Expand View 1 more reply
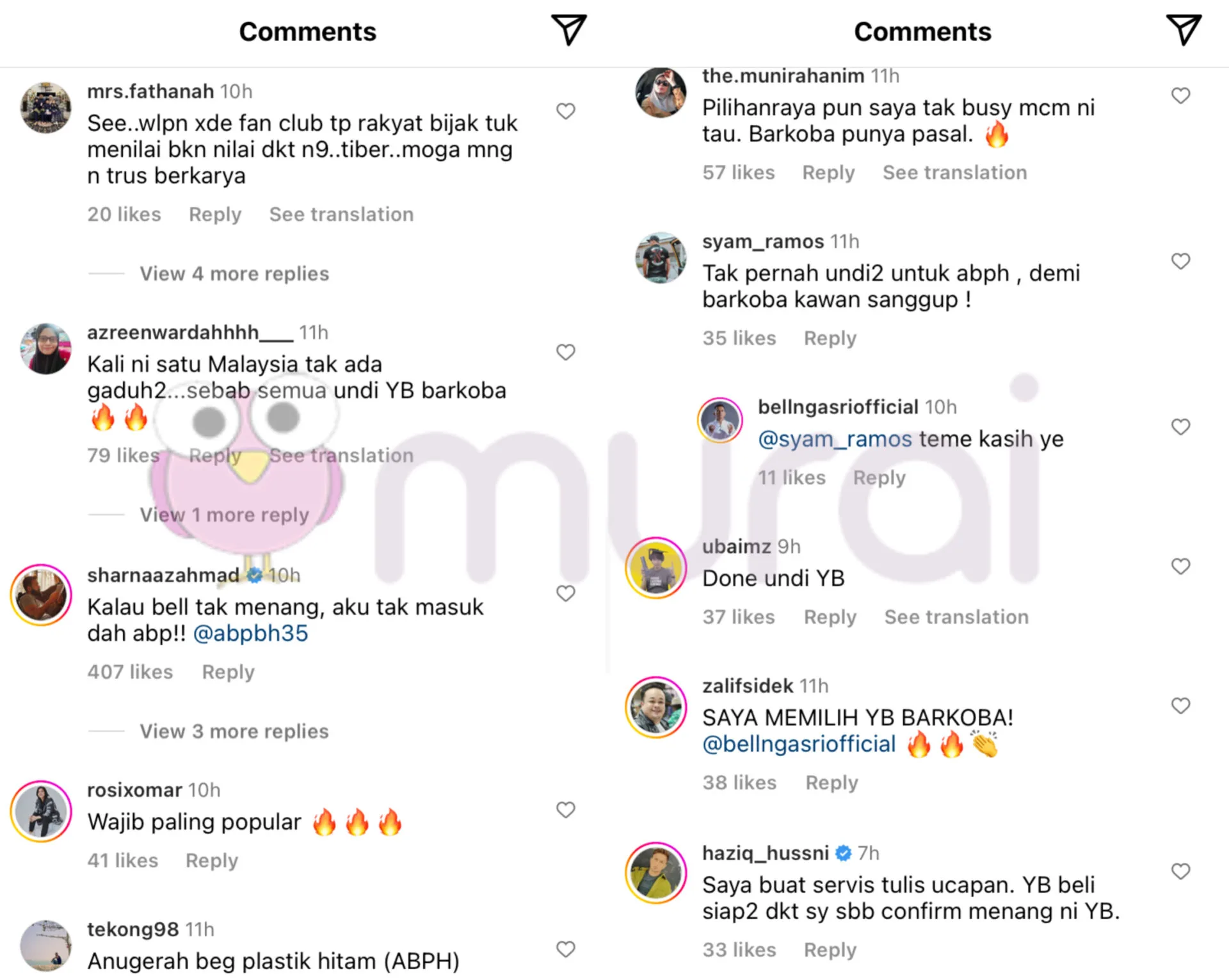Screen dimensions: 1229x980 click(x=224, y=515)
